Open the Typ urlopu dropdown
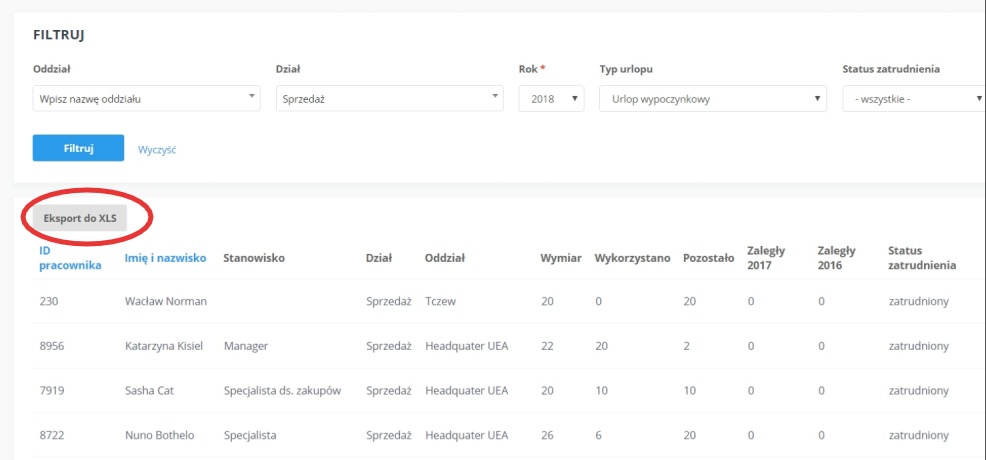 click(x=713, y=99)
